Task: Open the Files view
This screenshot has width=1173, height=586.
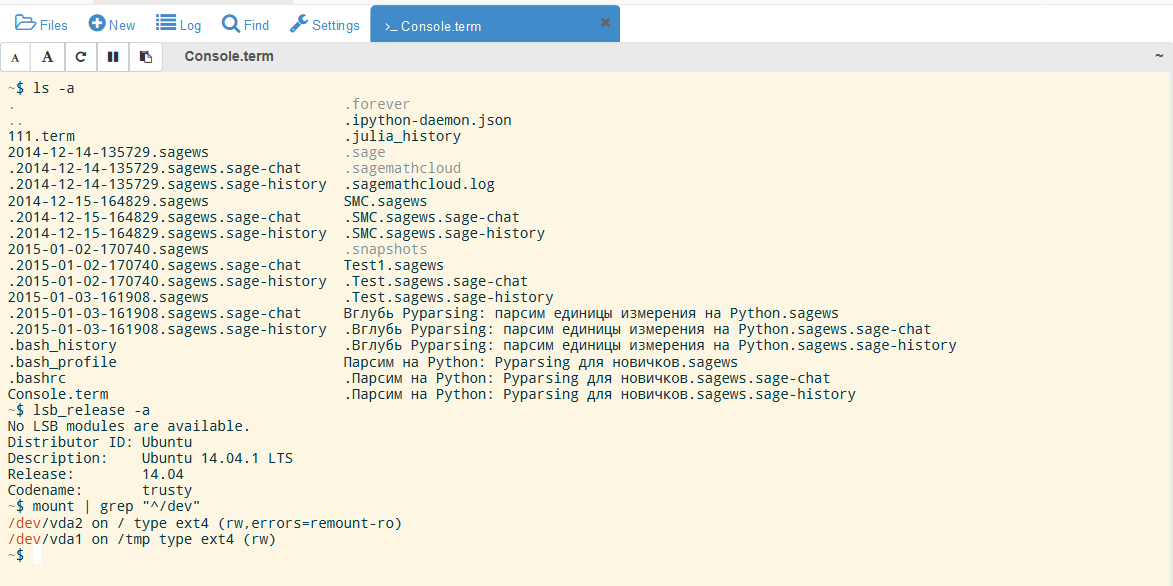Action: tap(42, 23)
